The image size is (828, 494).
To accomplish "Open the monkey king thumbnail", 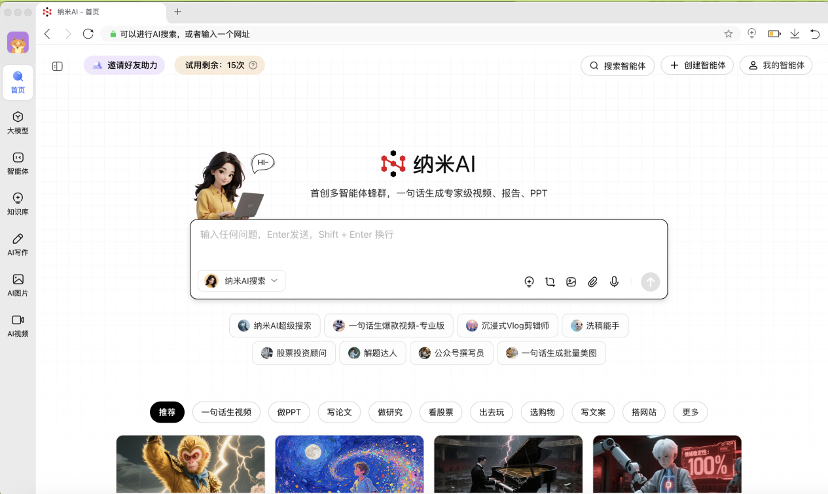I will [191, 464].
